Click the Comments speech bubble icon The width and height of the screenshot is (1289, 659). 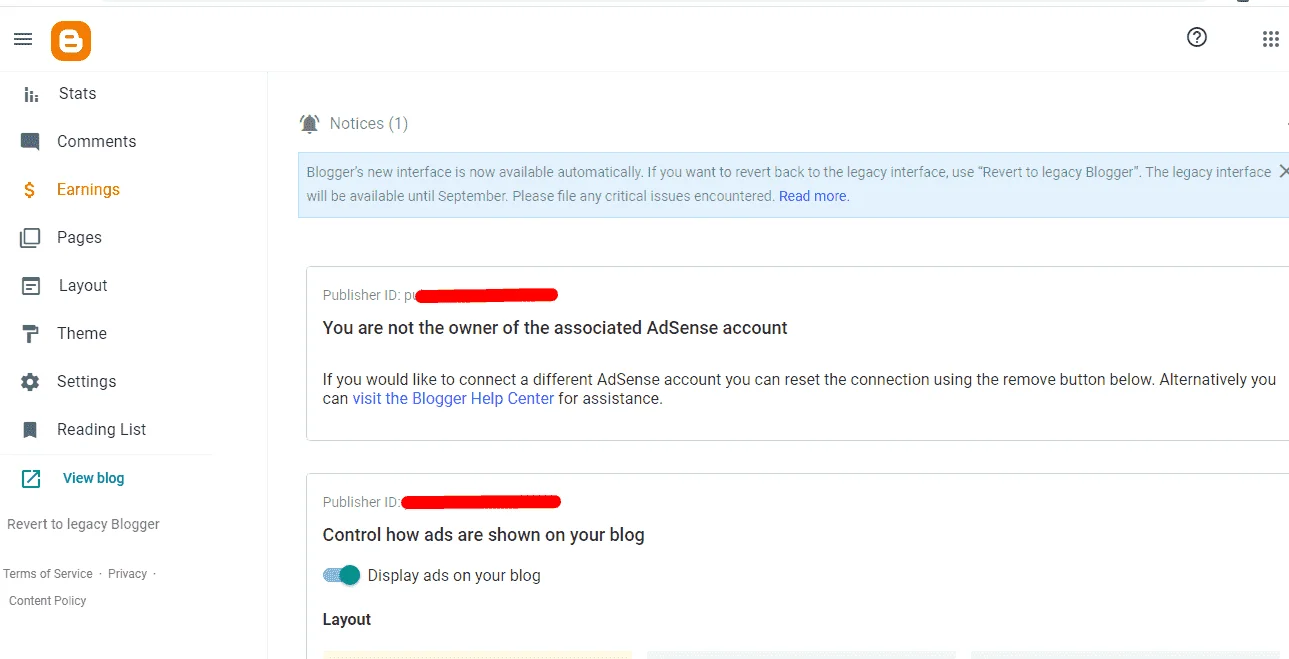click(x=30, y=142)
